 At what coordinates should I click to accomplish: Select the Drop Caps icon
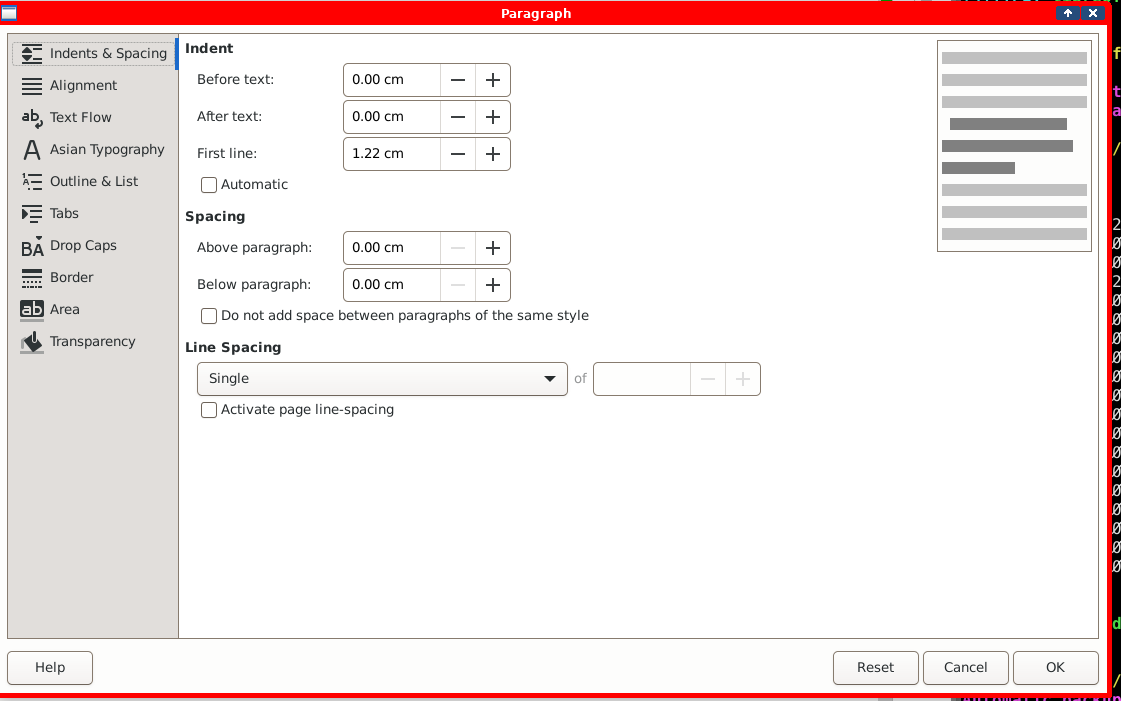click(x=32, y=246)
